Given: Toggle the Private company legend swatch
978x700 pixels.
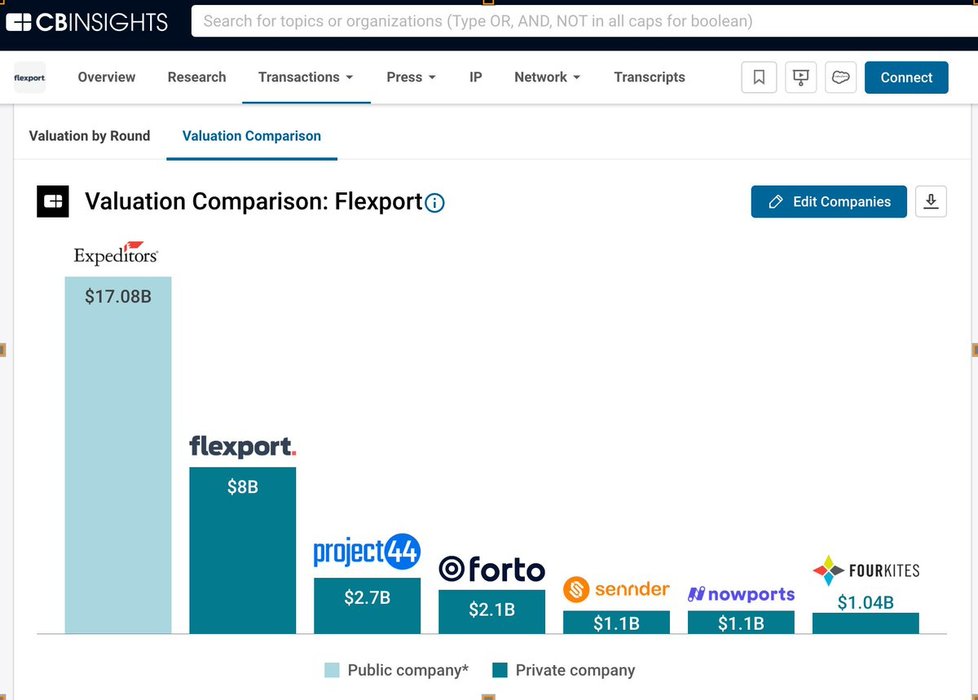Looking at the screenshot, I should [500, 670].
